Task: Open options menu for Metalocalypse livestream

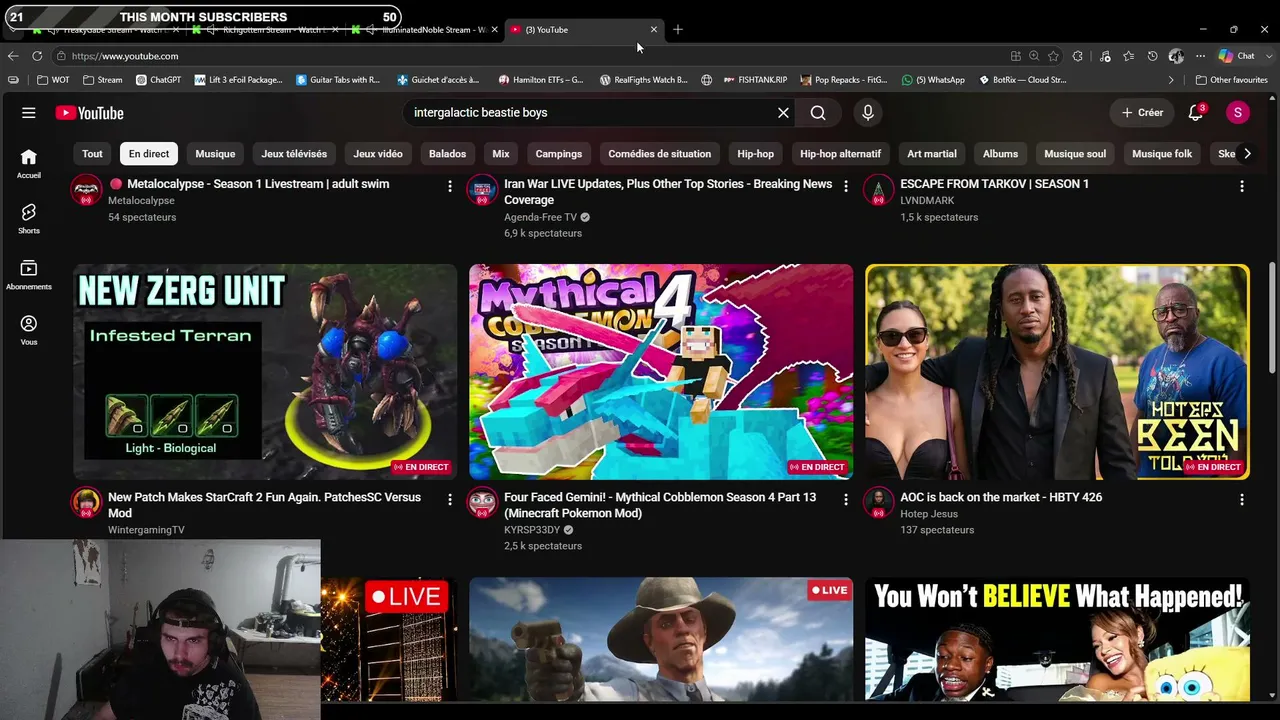Action: tap(450, 186)
